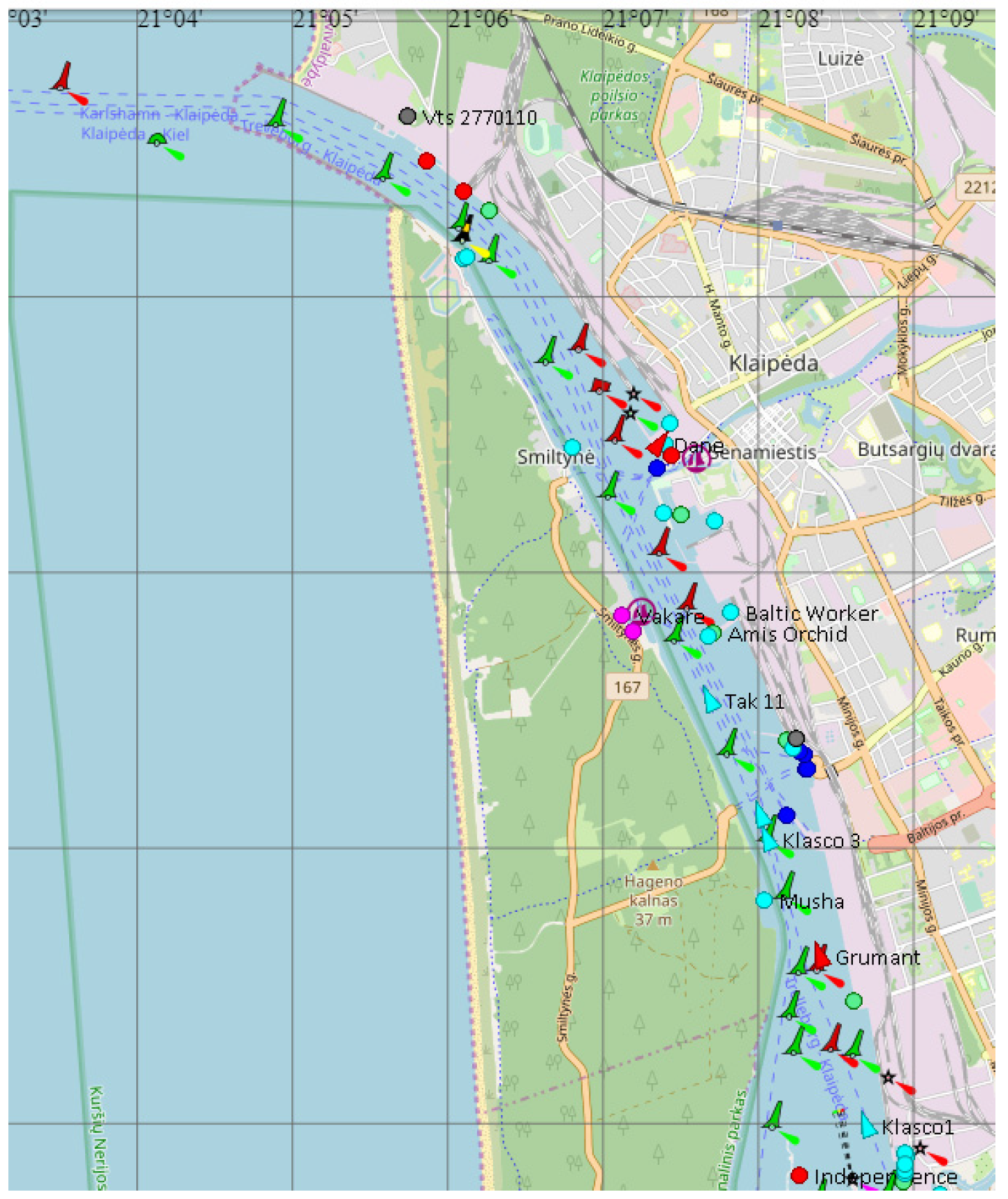Select the cyan triangle vessel Tak 11
Viewport: 1008px width, 1199px height.
click(x=711, y=700)
